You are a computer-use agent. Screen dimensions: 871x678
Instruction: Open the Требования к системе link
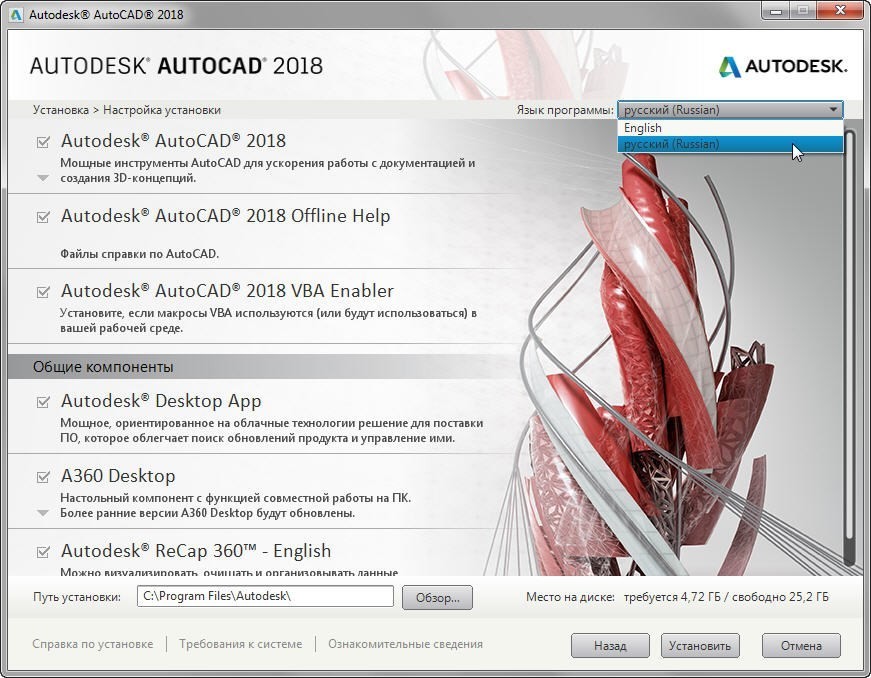tap(241, 644)
